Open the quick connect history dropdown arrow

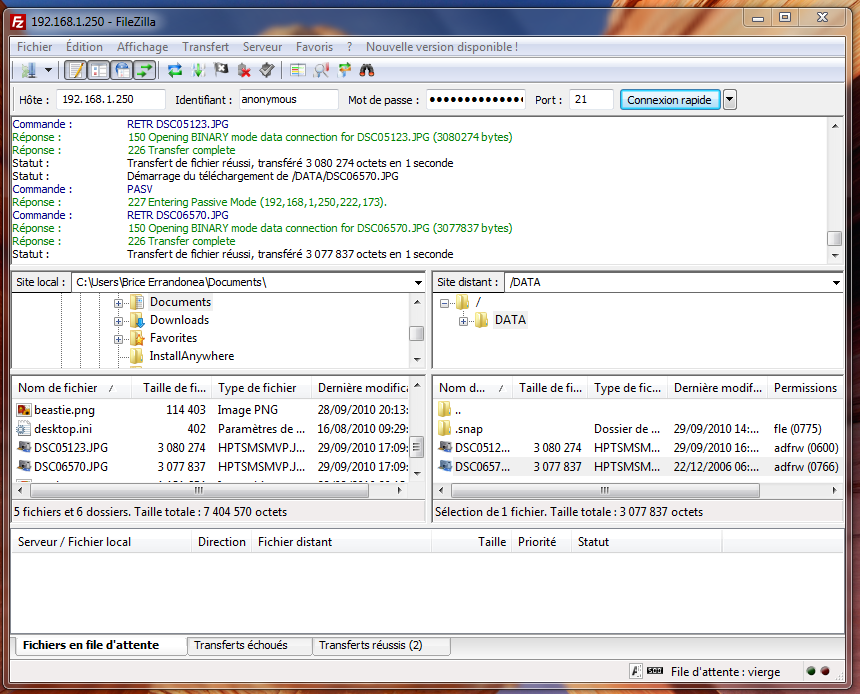tap(730, 99)
